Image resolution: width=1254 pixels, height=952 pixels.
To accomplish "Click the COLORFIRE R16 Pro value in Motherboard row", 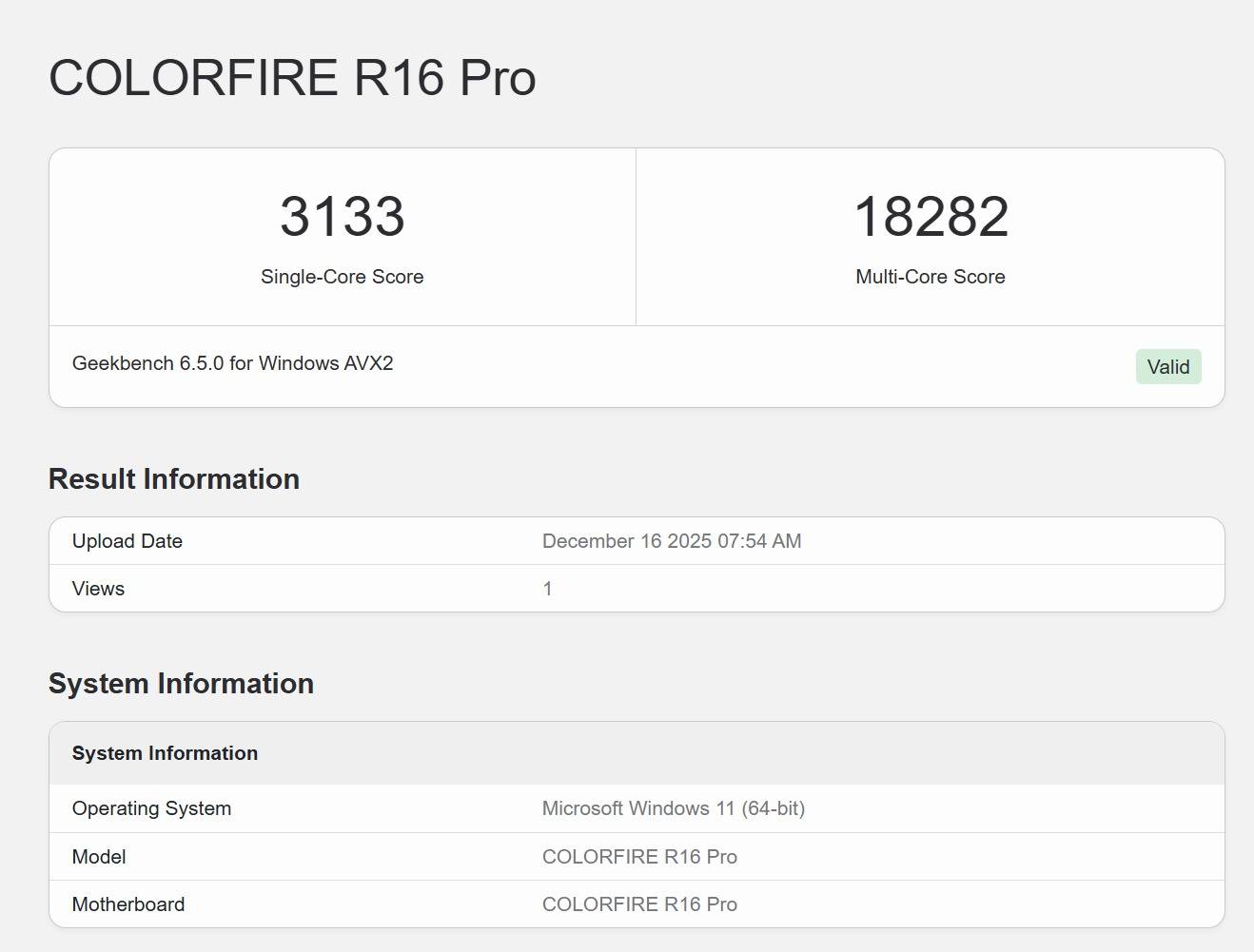I will [639, 904].
